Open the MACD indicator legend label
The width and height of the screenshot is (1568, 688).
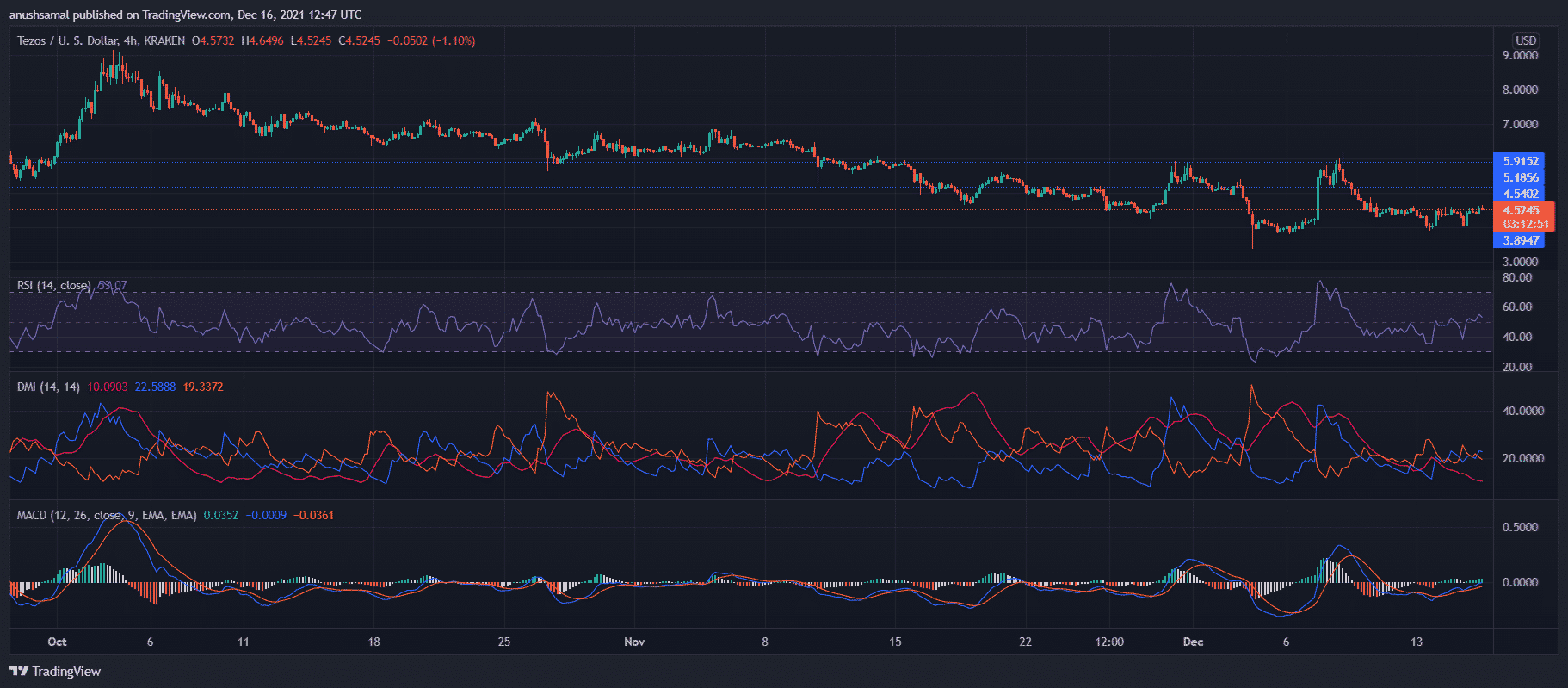(x=107, y=515)
